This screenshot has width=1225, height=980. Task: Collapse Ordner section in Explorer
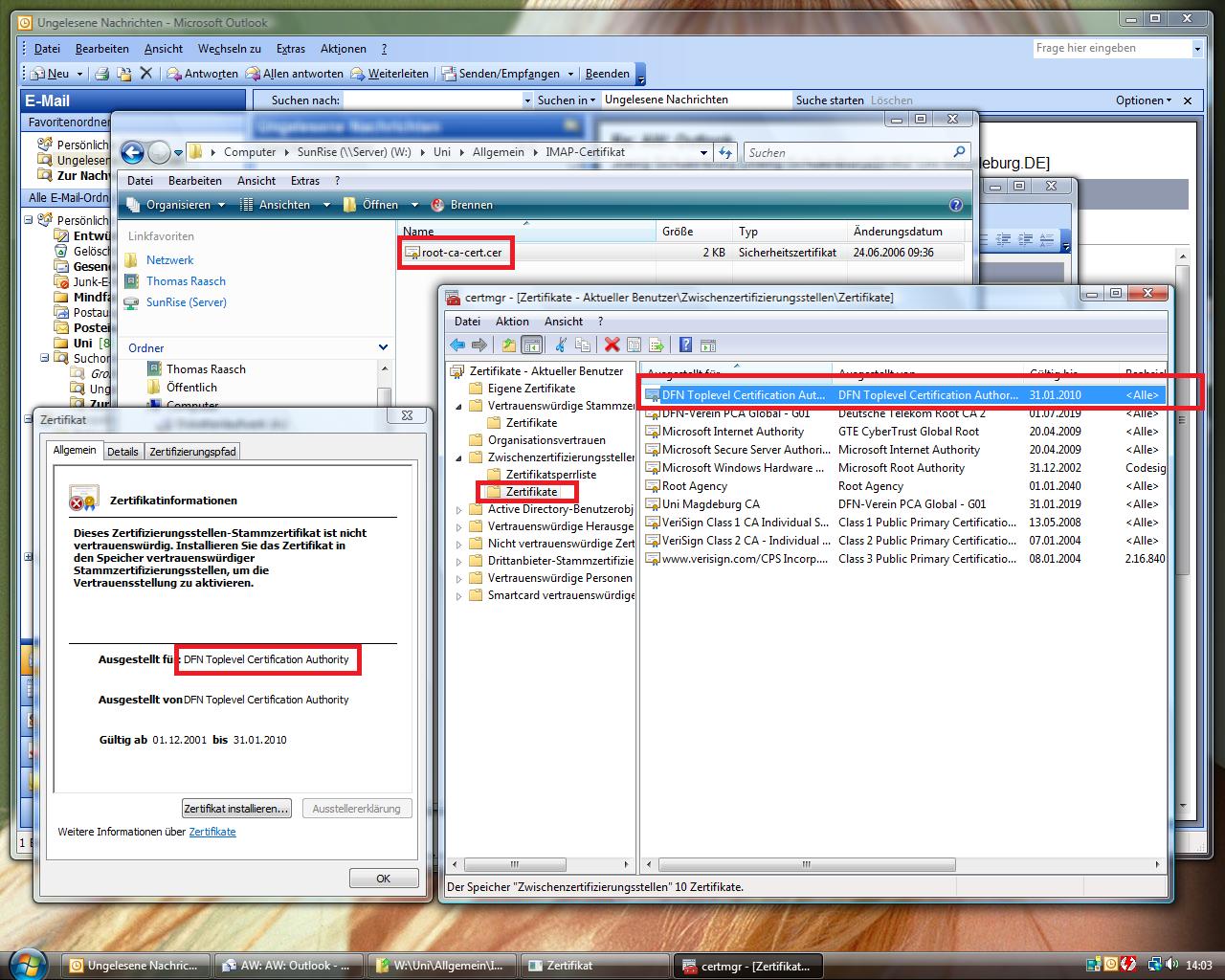pos(383,347)
